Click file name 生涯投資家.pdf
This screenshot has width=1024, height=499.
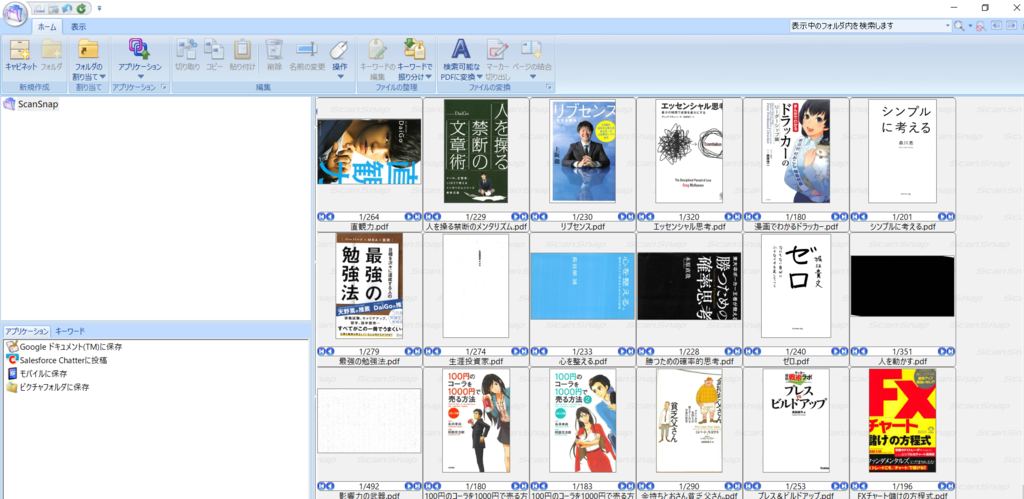tap(476, 361)
